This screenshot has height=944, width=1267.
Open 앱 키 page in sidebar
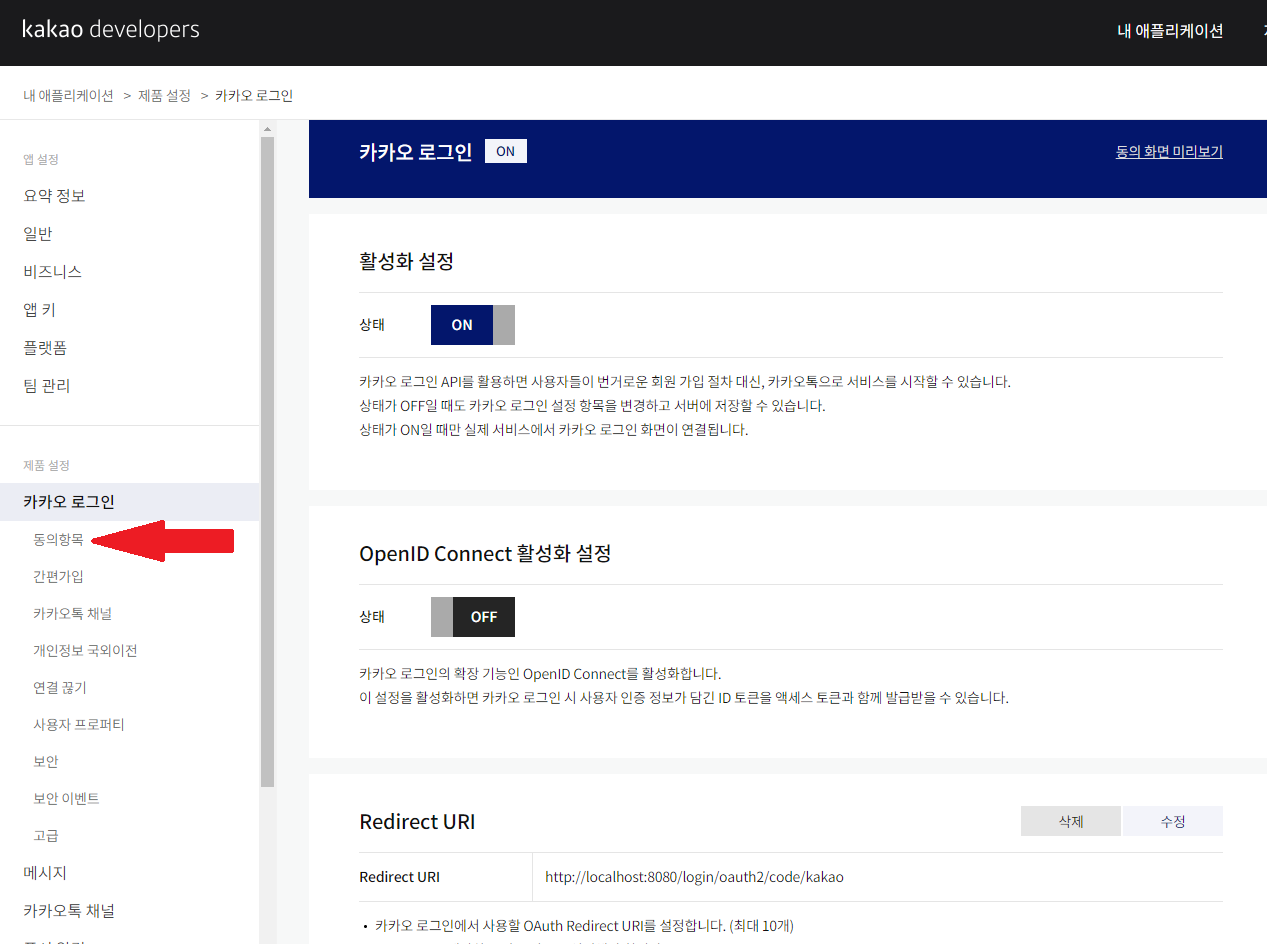40,310
